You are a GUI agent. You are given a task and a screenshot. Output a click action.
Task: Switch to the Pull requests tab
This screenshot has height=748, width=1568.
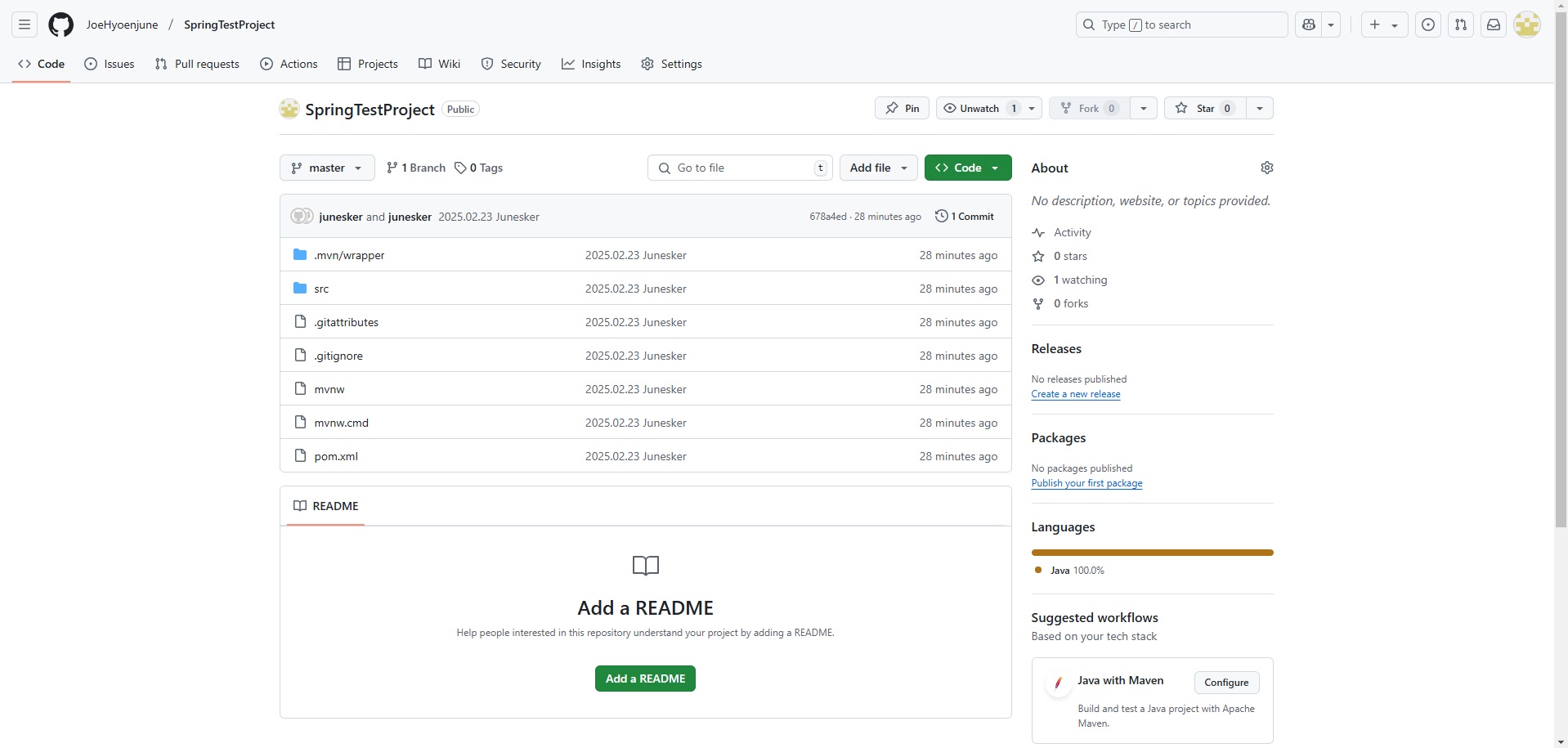tap(197, 64)
